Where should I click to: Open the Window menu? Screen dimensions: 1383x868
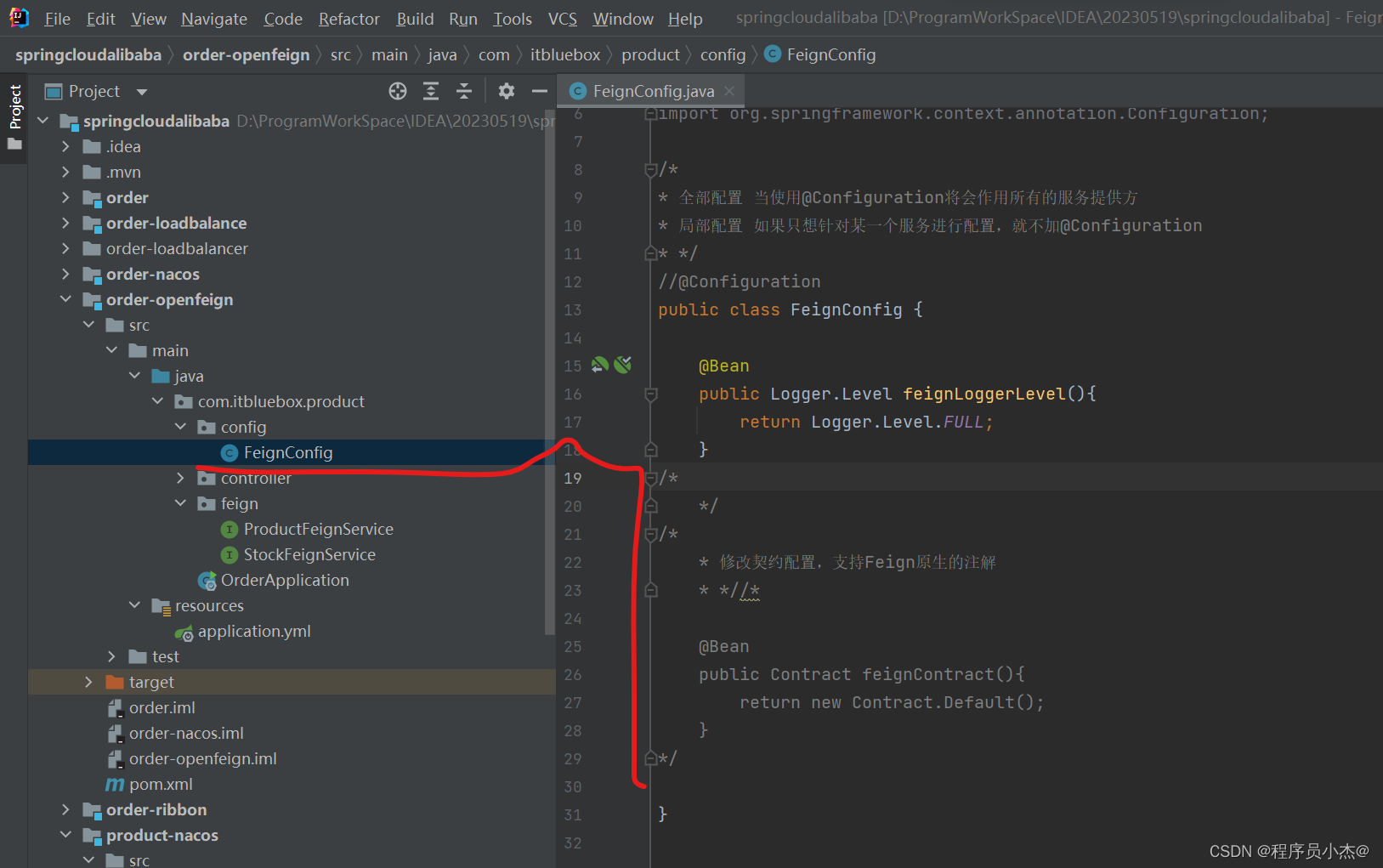pyautogui.click(x=623, y=19)
